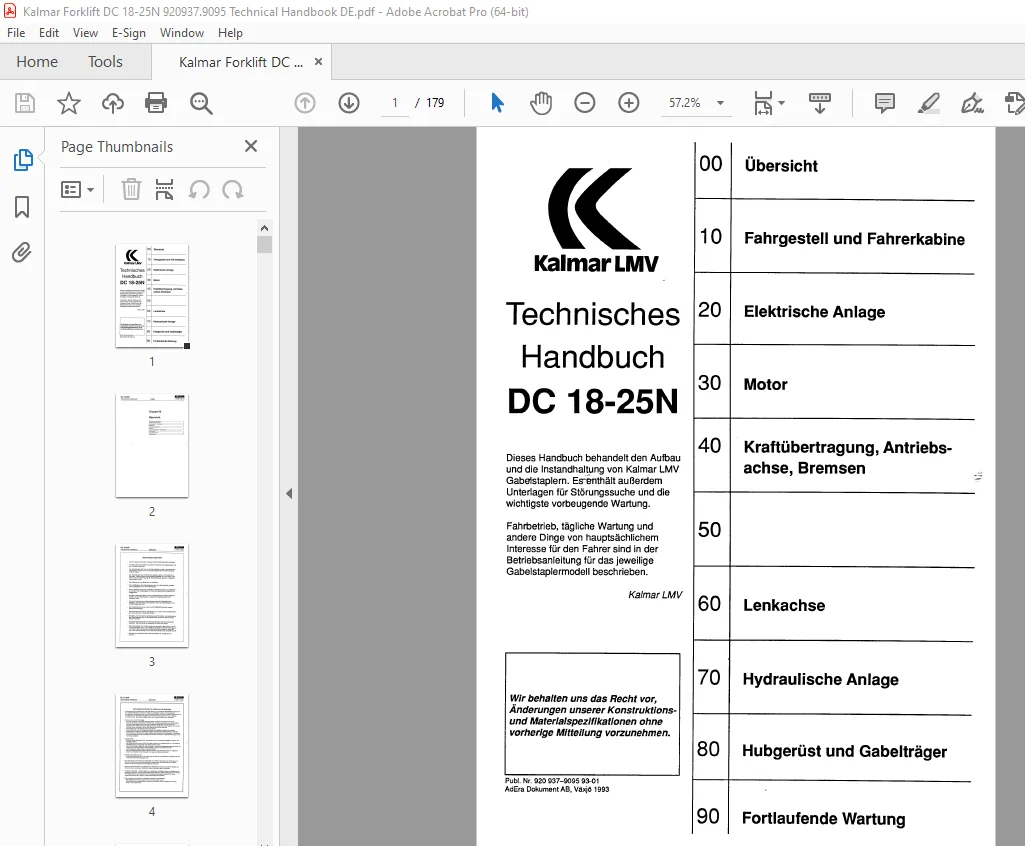1025x846 pixels.
Task: Click the print pages icon in thumbnails panel
Action: click(x=164, y=190)
